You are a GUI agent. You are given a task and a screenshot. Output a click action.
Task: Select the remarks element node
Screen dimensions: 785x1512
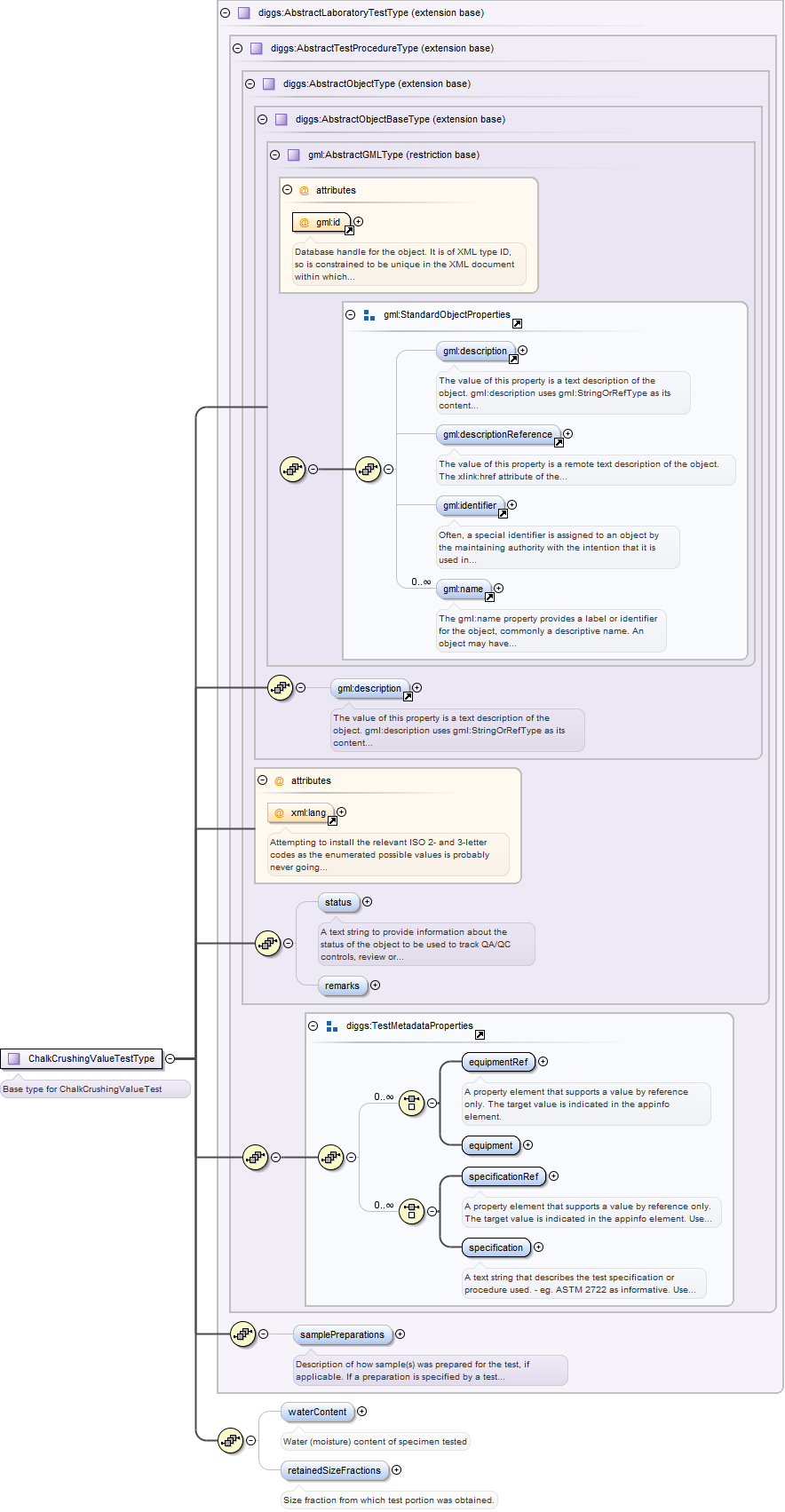click(342, 986)
